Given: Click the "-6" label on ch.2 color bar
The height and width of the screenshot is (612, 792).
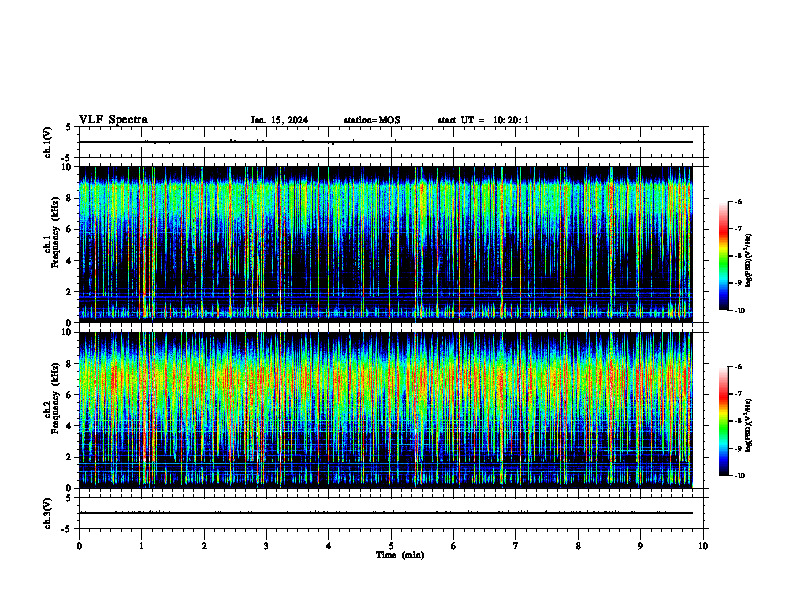Looking at the screenshot, I should 738,367.
